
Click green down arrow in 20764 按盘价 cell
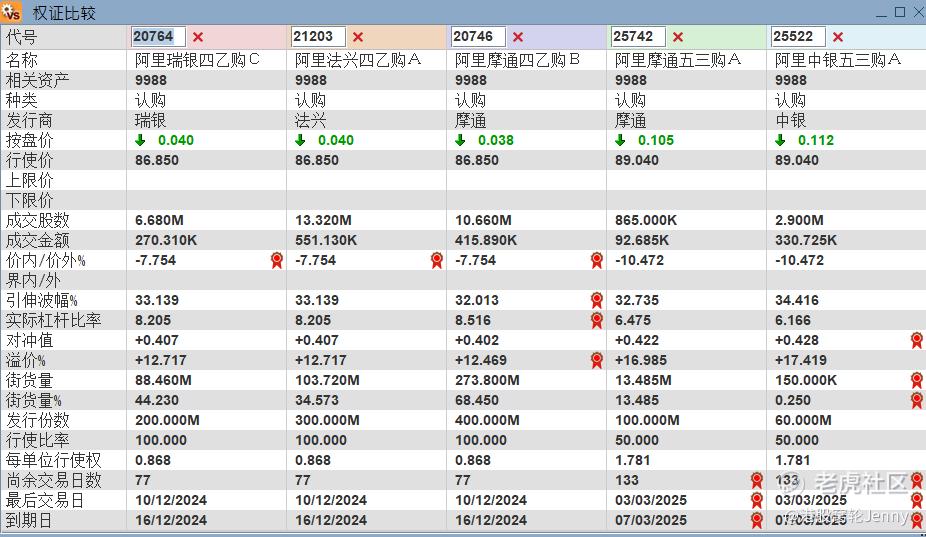pyautogui.click(x=140, y=140)
